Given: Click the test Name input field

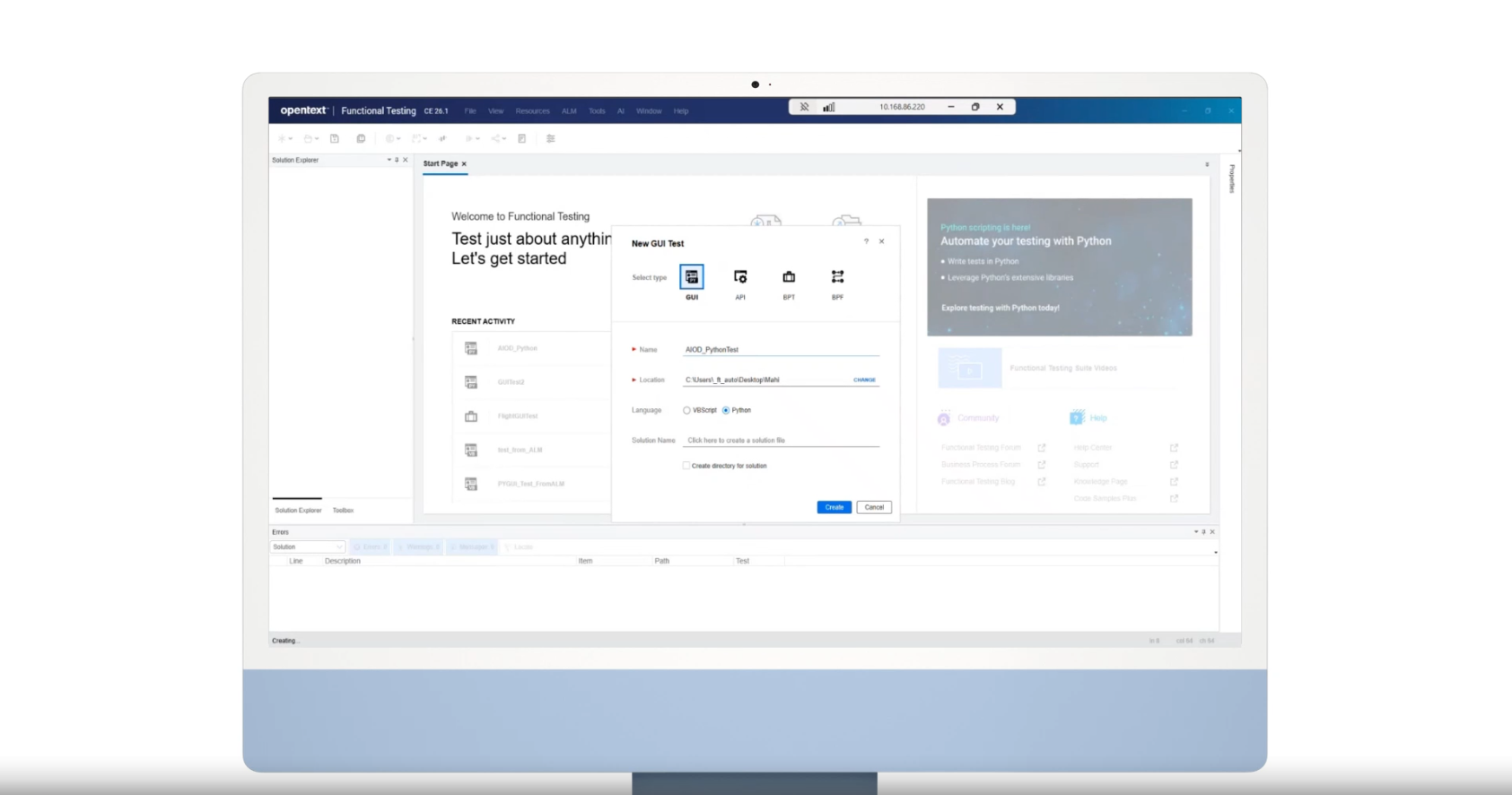Looking at the screenshot, I should click(781, 350).
